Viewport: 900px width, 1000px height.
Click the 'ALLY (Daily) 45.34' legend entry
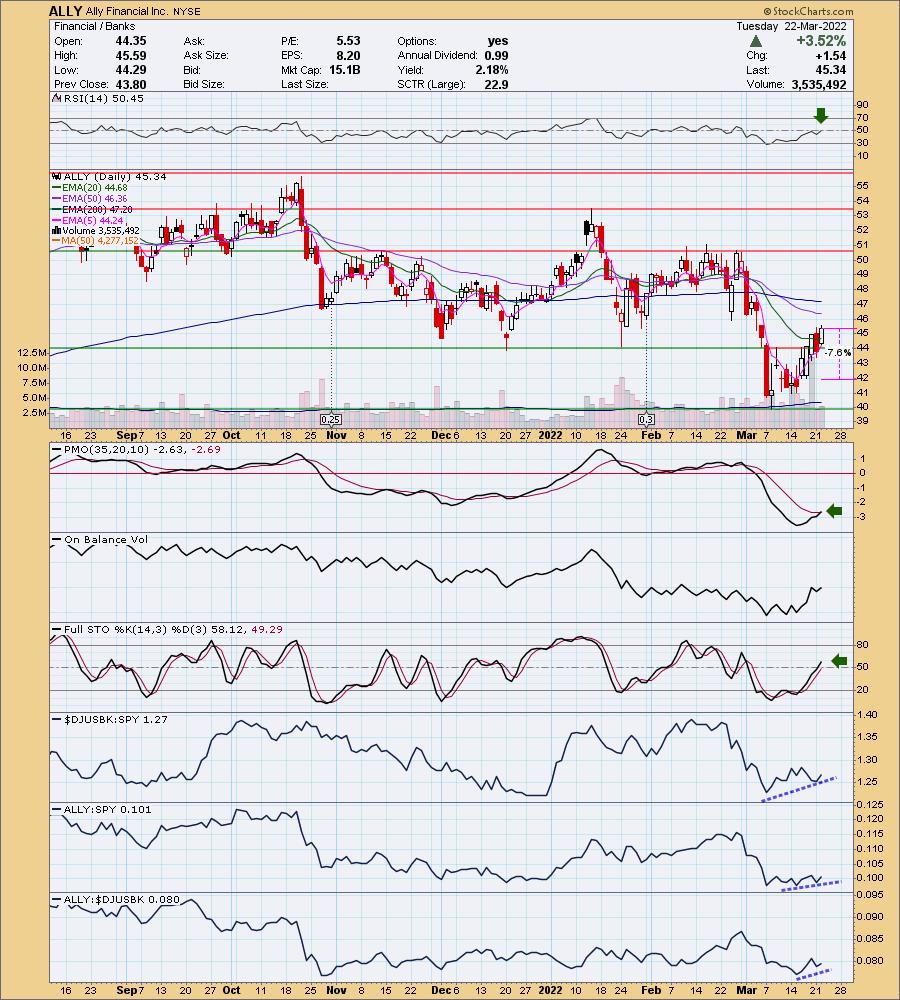tap(110, 177)
